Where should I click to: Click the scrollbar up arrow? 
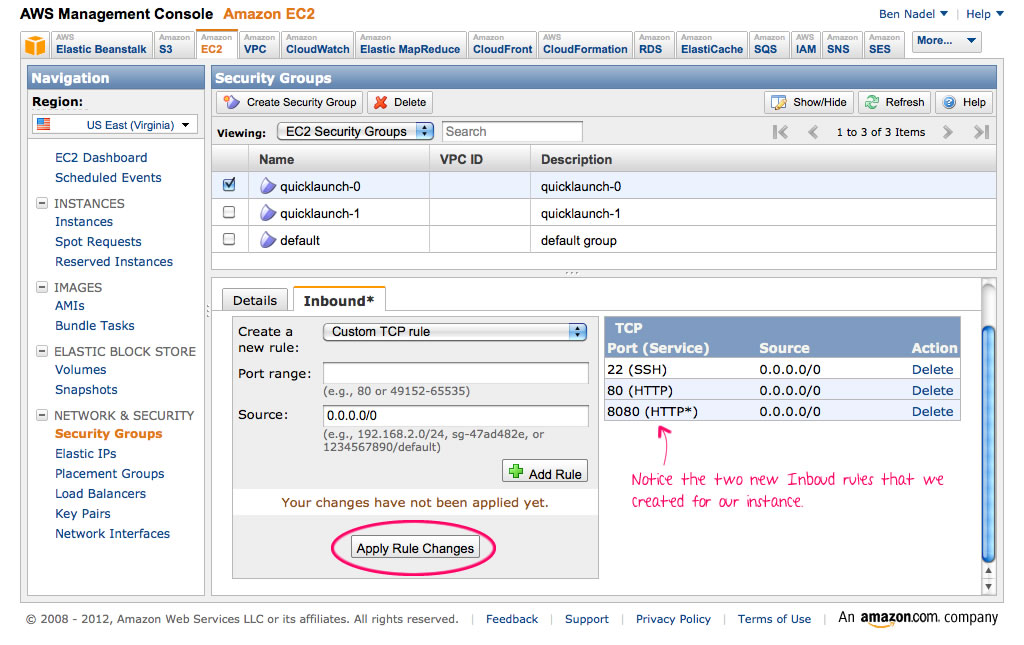[x=989, y=571]
